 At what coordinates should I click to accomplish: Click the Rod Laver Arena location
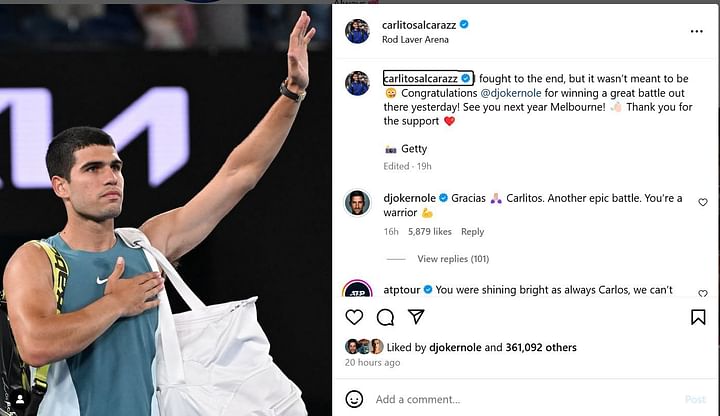[415, 39]
